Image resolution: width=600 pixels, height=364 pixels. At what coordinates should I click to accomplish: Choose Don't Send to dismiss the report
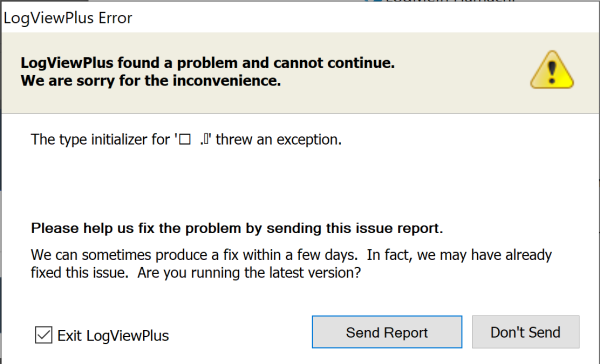coord(525,332)
